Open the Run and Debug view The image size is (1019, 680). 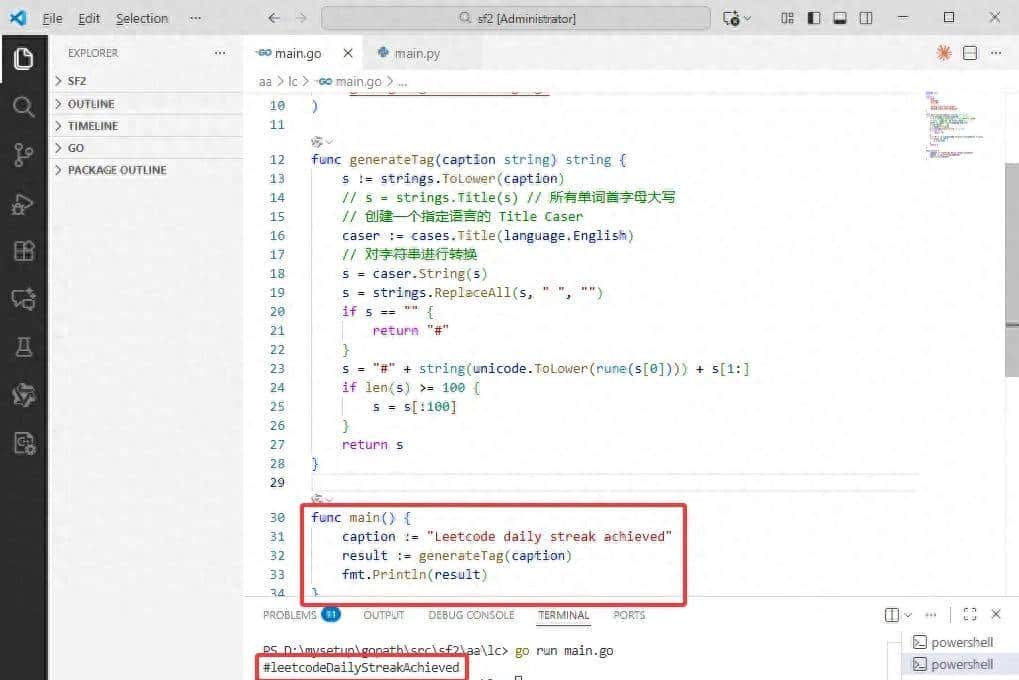point(23,204)
